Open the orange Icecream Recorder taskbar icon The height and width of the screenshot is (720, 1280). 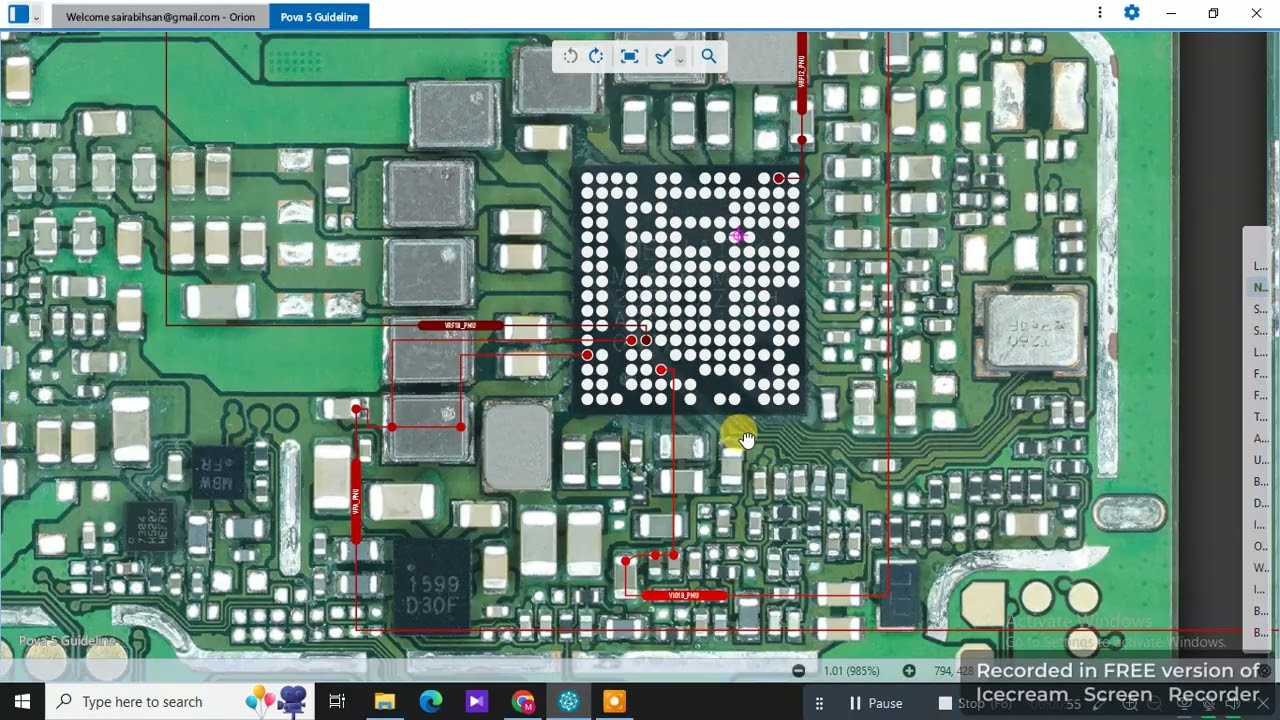click(614, 702)
